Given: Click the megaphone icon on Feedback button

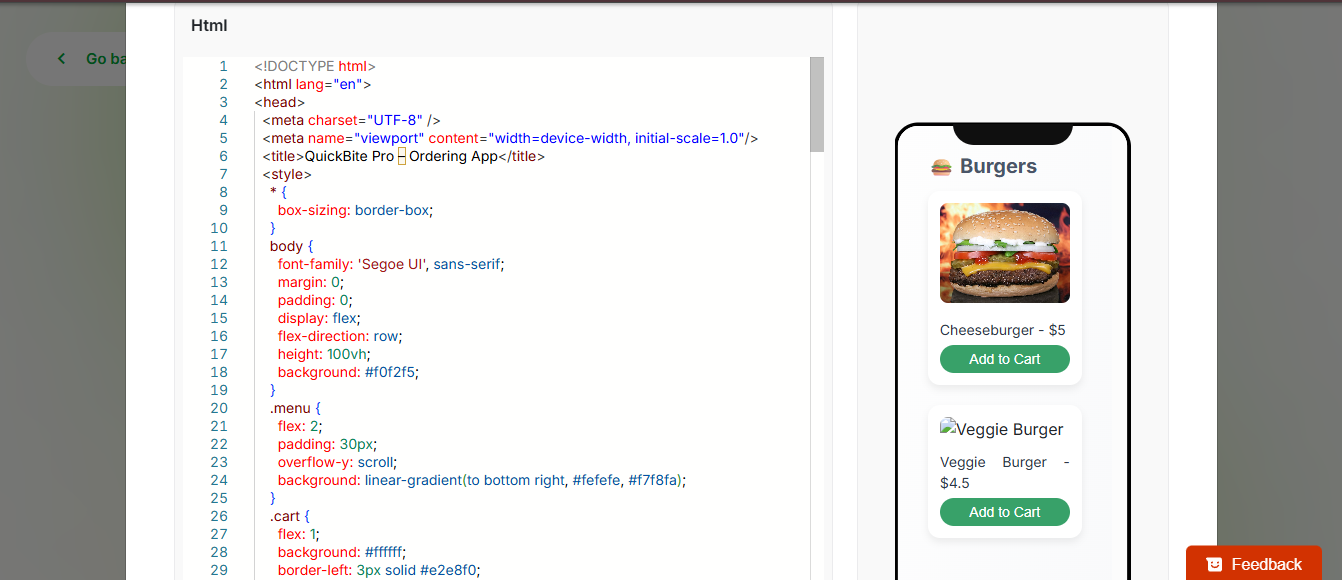Looking at the screenshot, I should [x=1214, y=563].
